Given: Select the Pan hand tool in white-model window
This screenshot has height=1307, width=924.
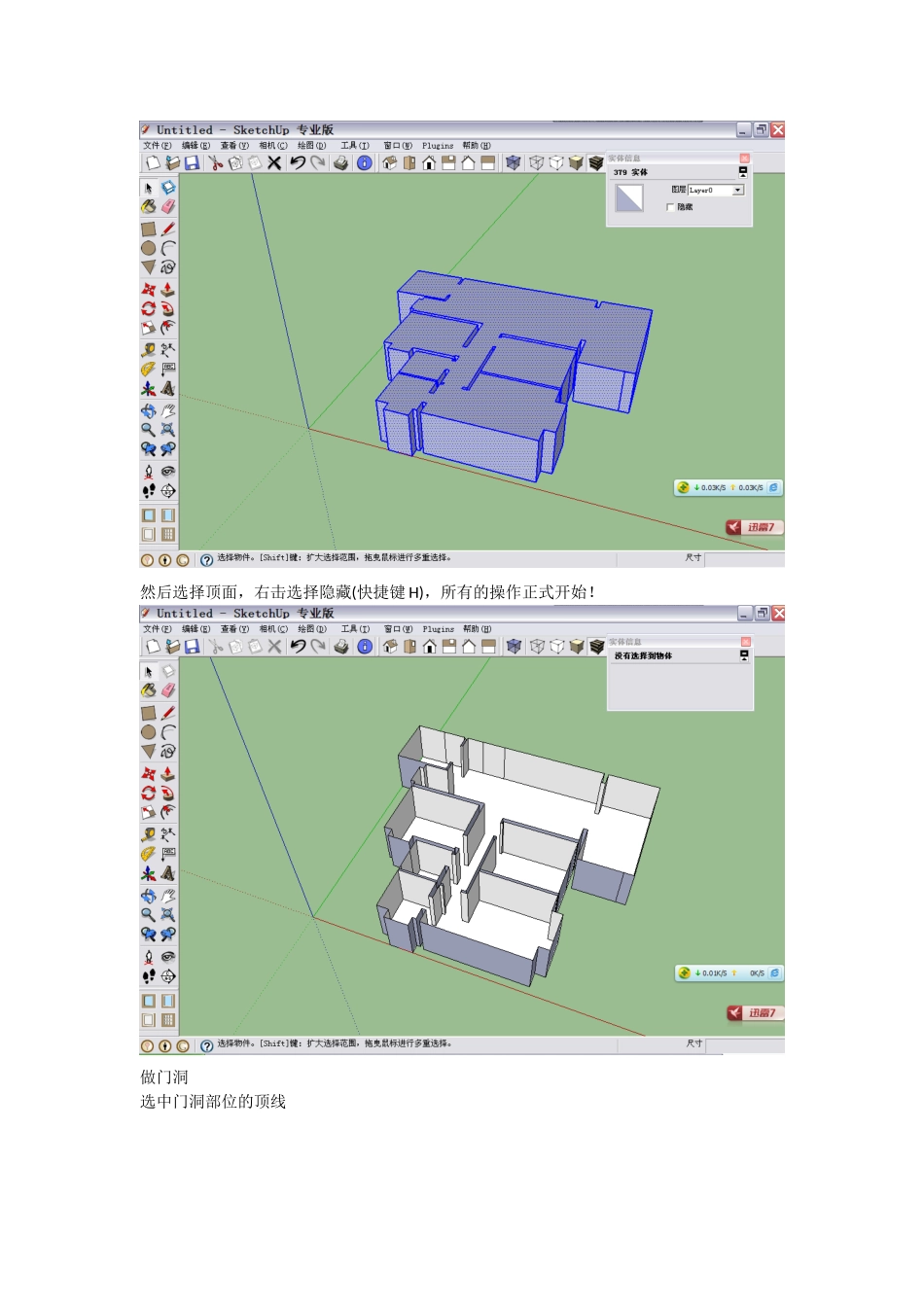Looking at the screenshot, I should (x=168, y=896).
